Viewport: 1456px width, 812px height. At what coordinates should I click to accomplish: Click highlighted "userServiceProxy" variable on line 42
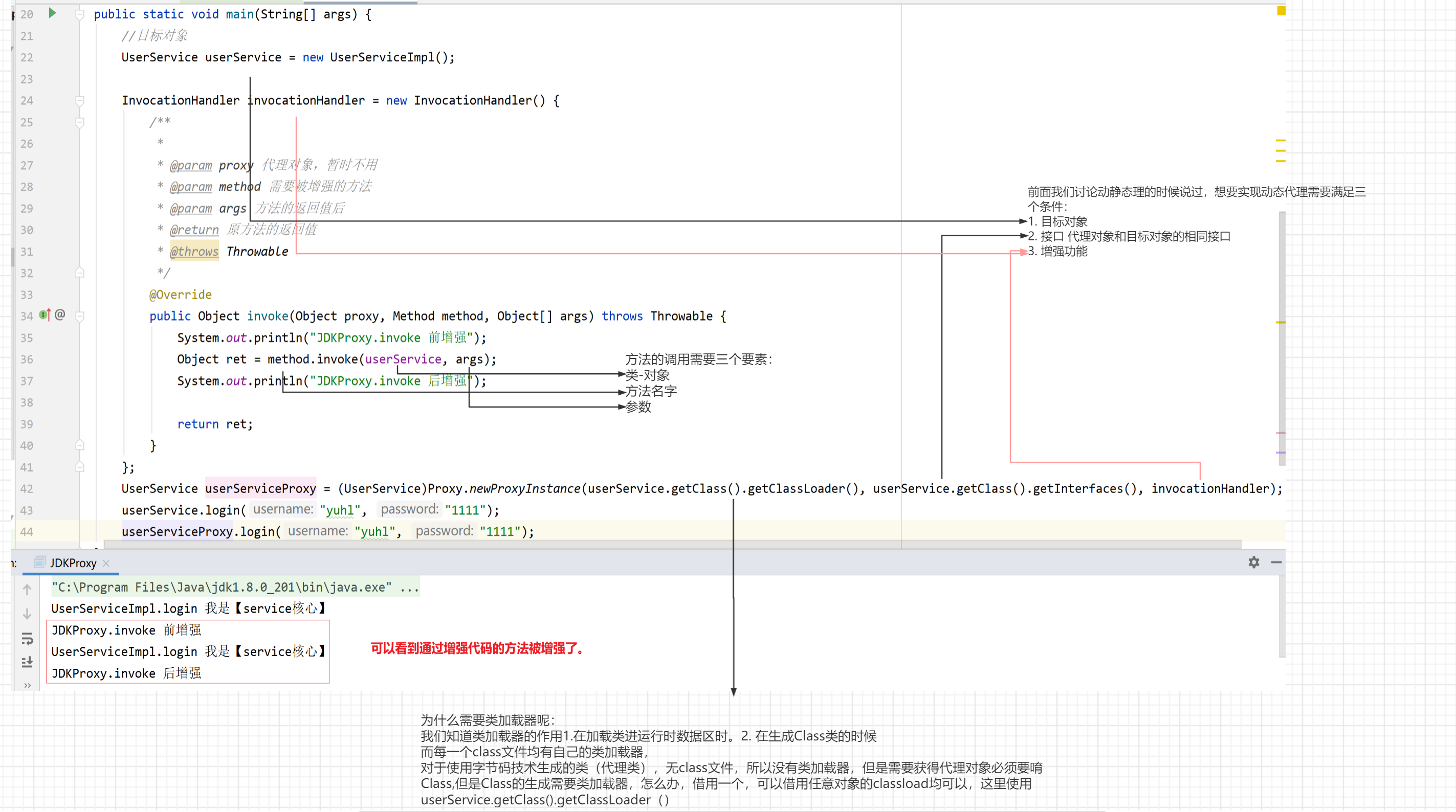point(260,488)
